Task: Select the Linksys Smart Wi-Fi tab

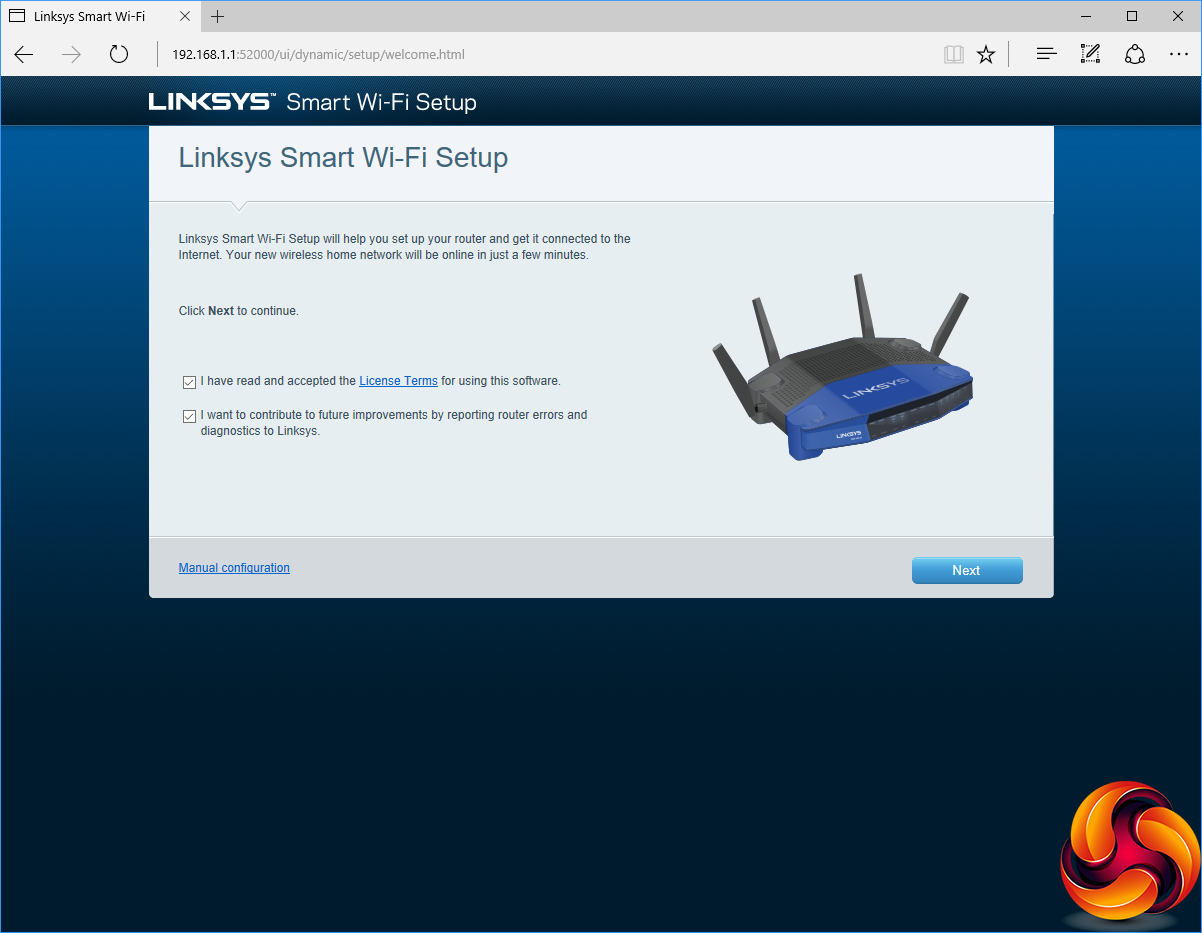Action: 99,16
